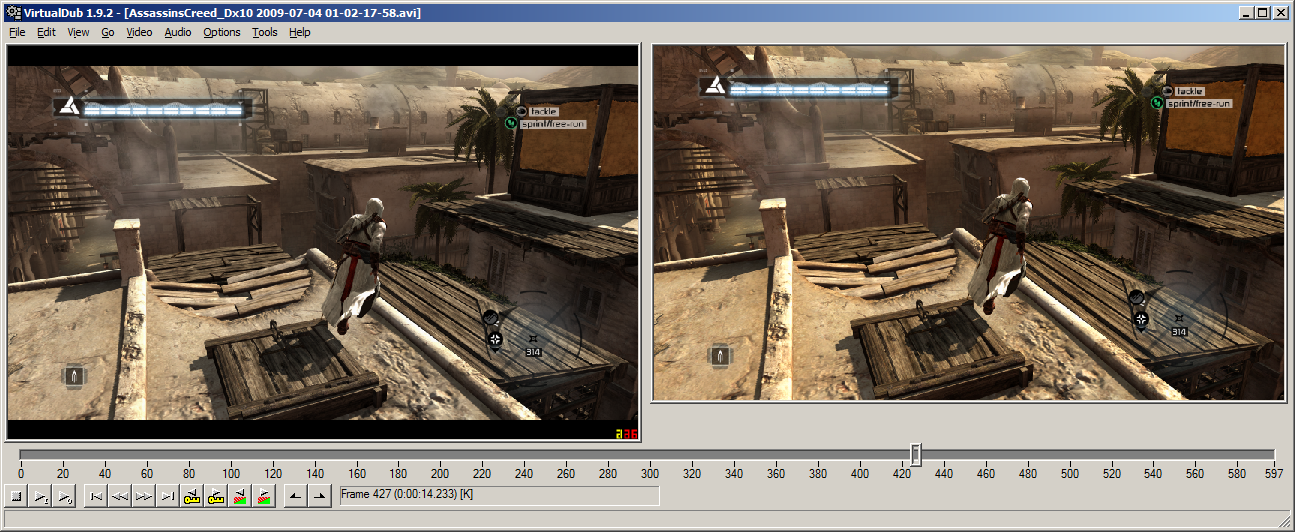This screenshot has height=532, width=1295.
Task: Minimize the VirtualDub window
Action: pos(1246,13)
